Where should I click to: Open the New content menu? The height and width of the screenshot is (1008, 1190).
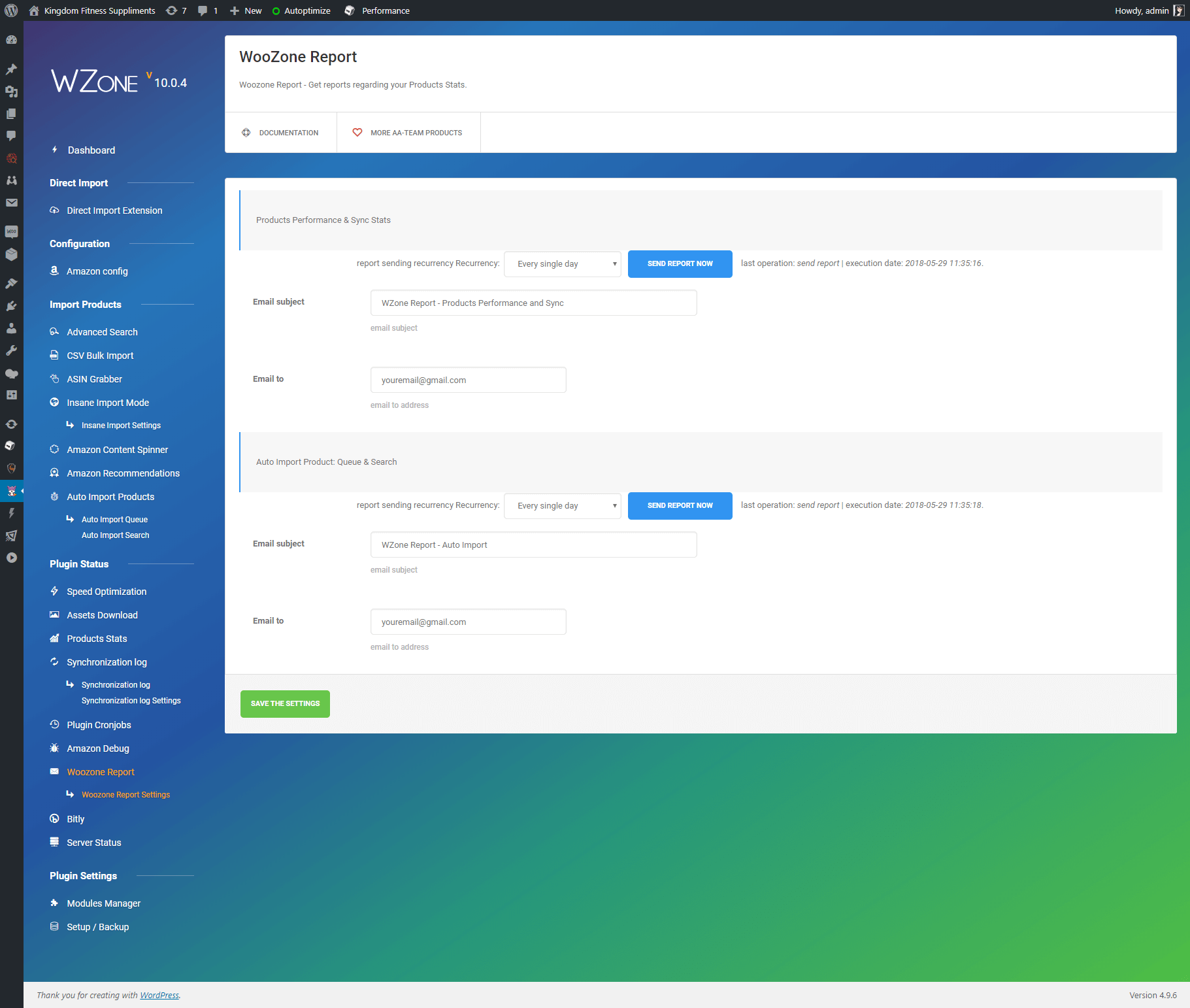pos(246,10)
